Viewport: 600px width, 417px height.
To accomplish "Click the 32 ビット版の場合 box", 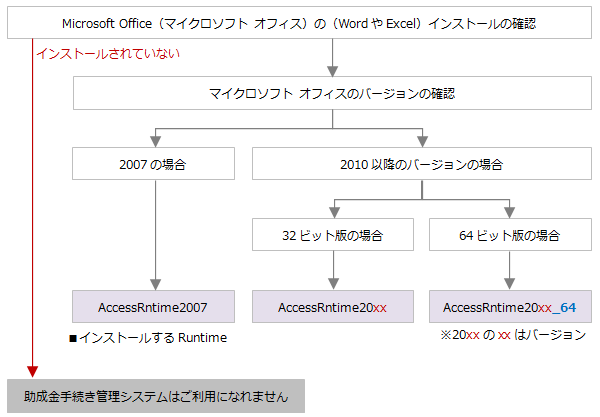I will (333, 235).
